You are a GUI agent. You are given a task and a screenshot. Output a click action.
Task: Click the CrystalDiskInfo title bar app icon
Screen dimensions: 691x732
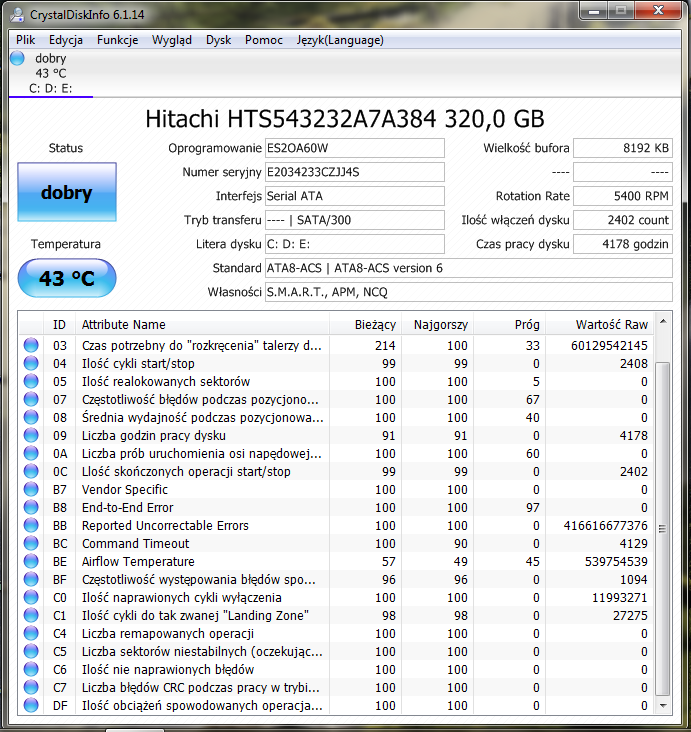pos(17,14)
